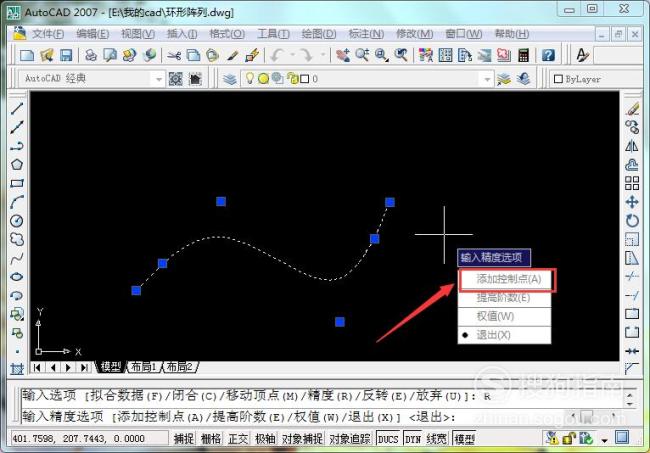The height and width of the screenshot is (453, 650).
Task: Select the Ellipse tool
Action: [17, 277]
